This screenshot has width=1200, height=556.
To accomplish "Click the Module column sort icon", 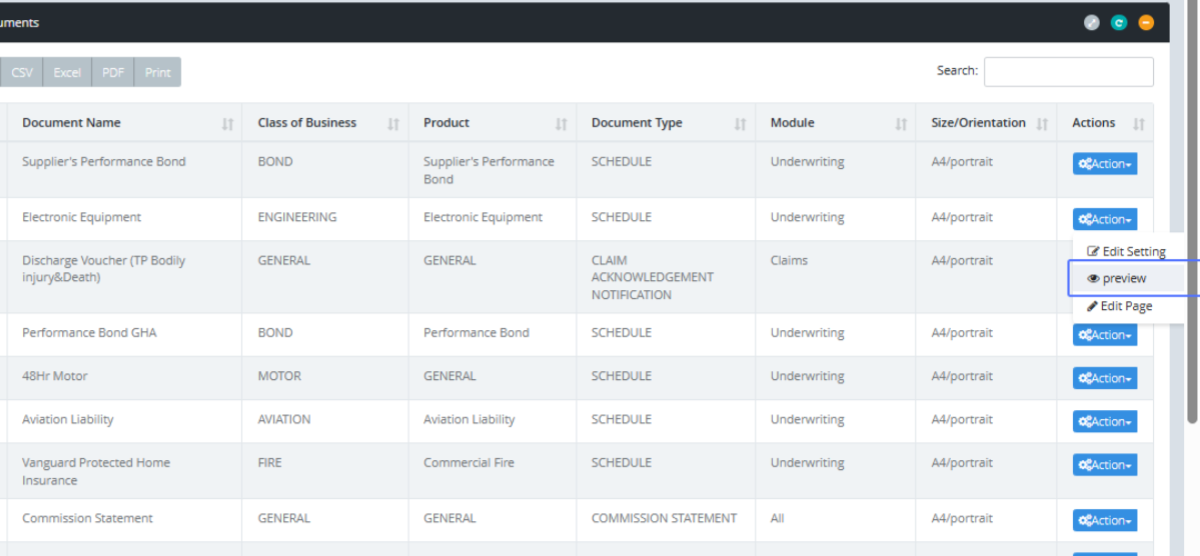I will pyautogui.click(x=901, y=124).
